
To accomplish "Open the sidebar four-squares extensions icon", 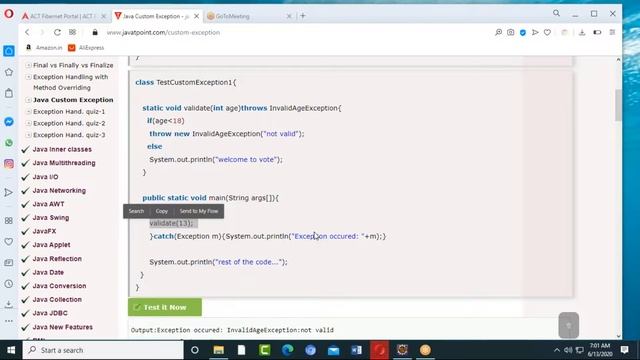I will [9, 221].
